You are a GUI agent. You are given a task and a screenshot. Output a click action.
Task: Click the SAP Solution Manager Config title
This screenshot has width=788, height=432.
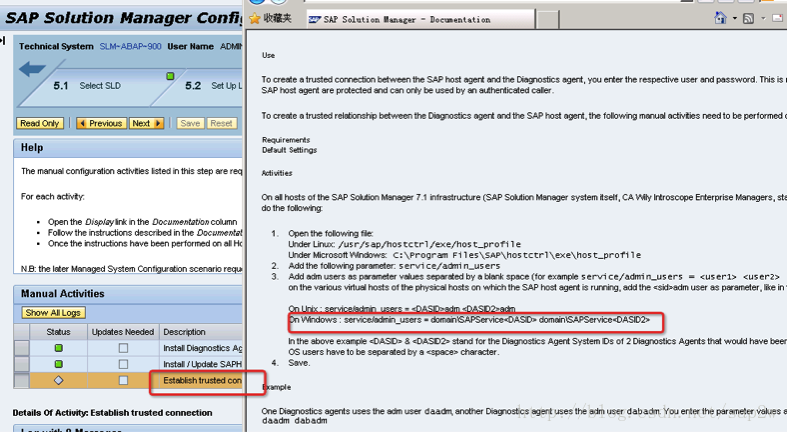[124, 18]
